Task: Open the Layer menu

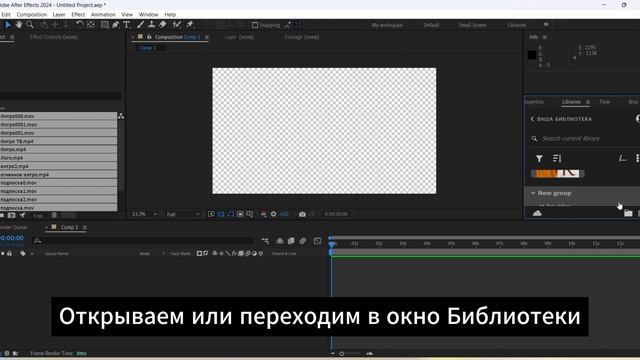Action: 59,14
